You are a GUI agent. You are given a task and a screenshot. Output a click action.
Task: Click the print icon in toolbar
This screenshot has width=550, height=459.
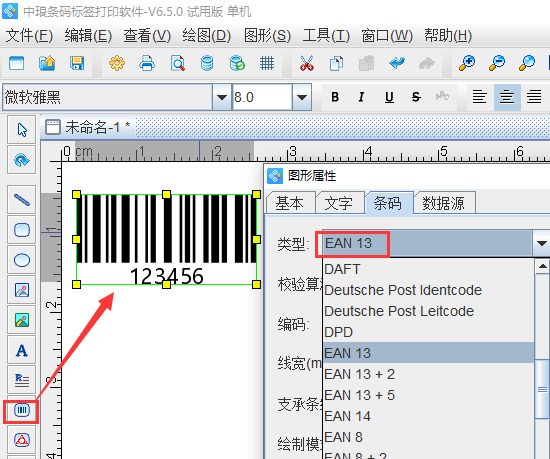click(x=147, y=63)
